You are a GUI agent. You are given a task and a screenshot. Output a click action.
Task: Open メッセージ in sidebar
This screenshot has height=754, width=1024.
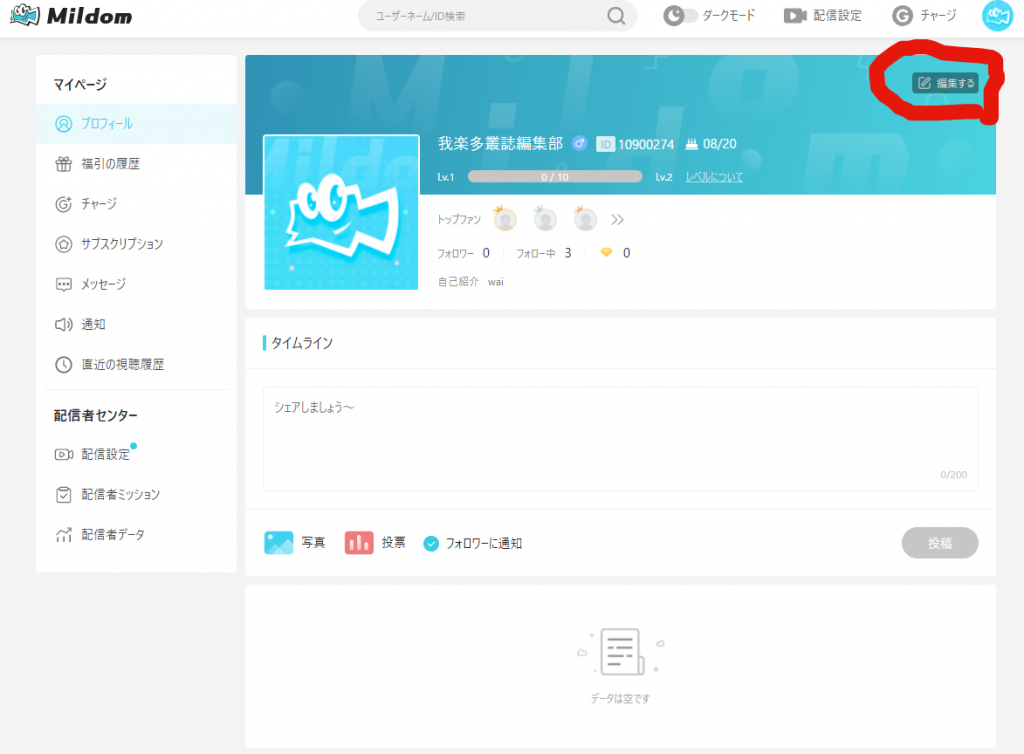(x=103, y=284)
